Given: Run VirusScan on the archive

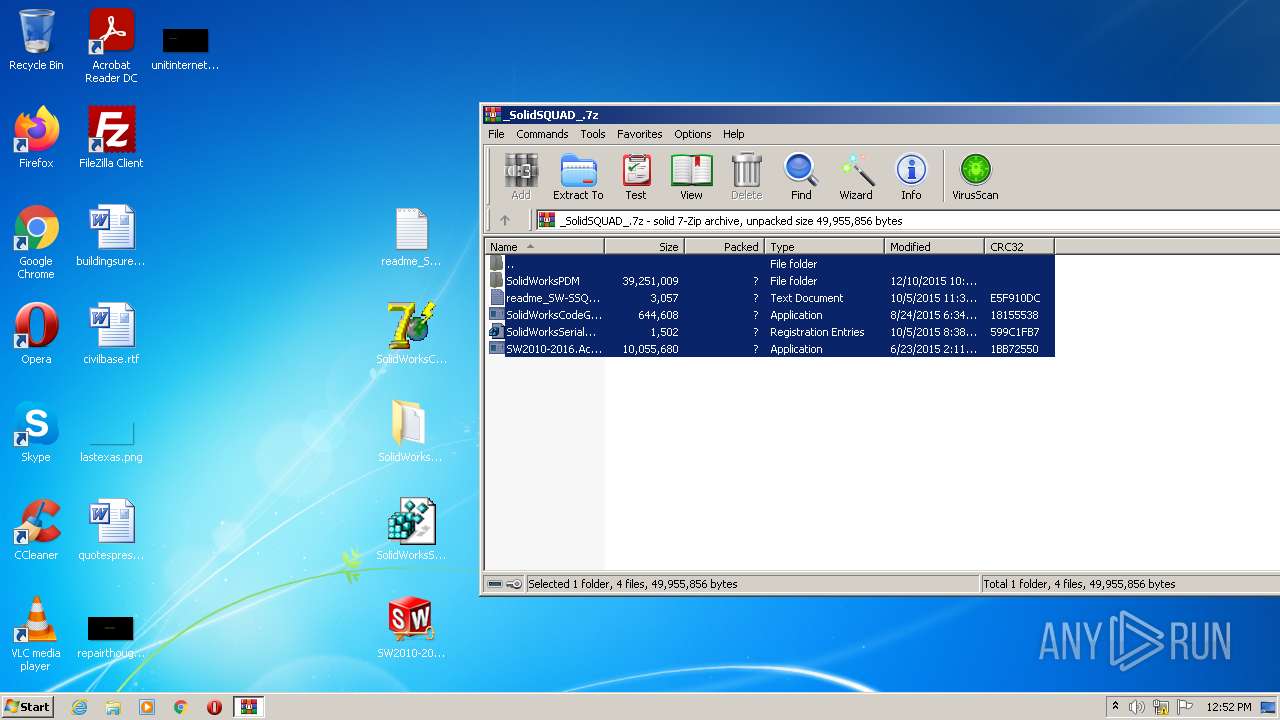Looking at the screenshot, I should coord(975,177).
